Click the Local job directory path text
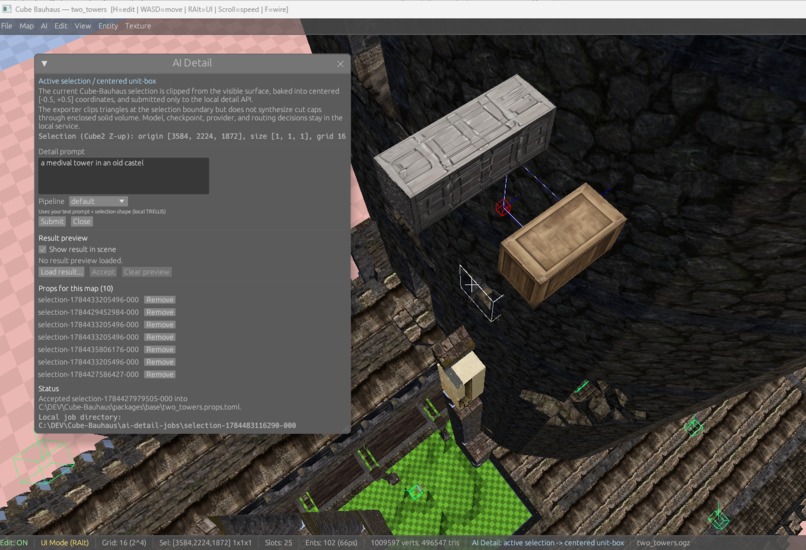This screenshot has height=550, width=806. pos(167,426)
